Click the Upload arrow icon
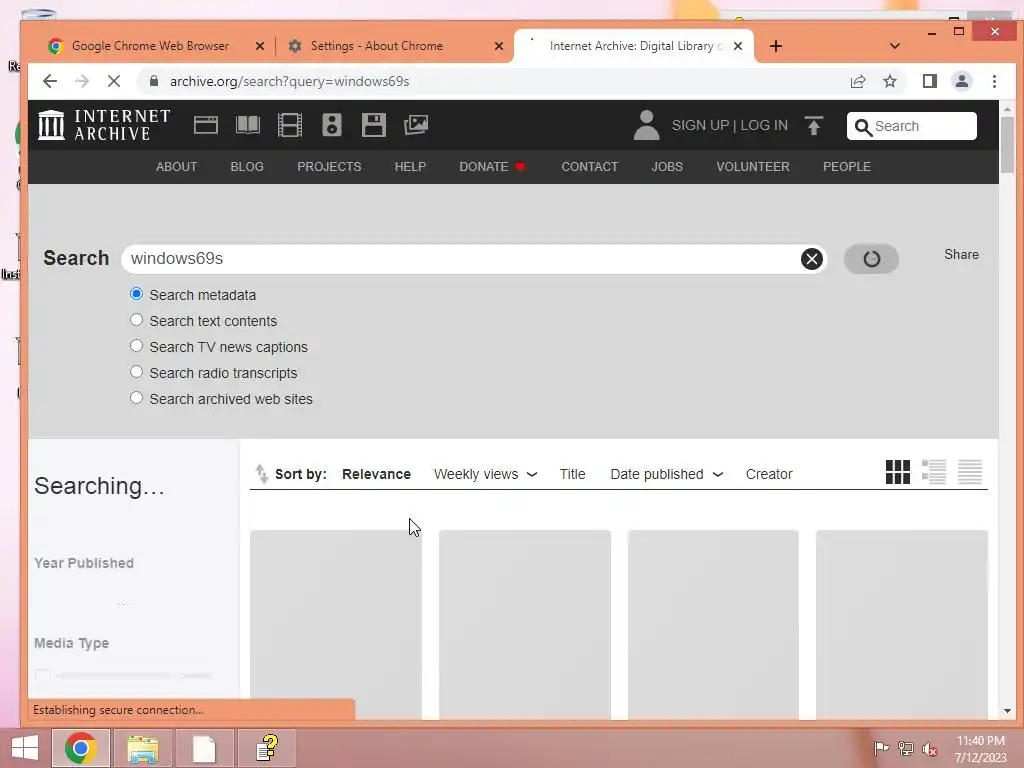Viewport: 1024px width, 768px height. point(814,125)
